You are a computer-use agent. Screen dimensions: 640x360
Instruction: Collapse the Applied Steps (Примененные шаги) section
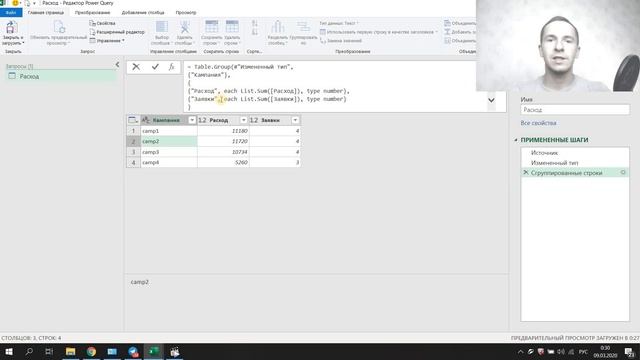(x=516, y=140)
